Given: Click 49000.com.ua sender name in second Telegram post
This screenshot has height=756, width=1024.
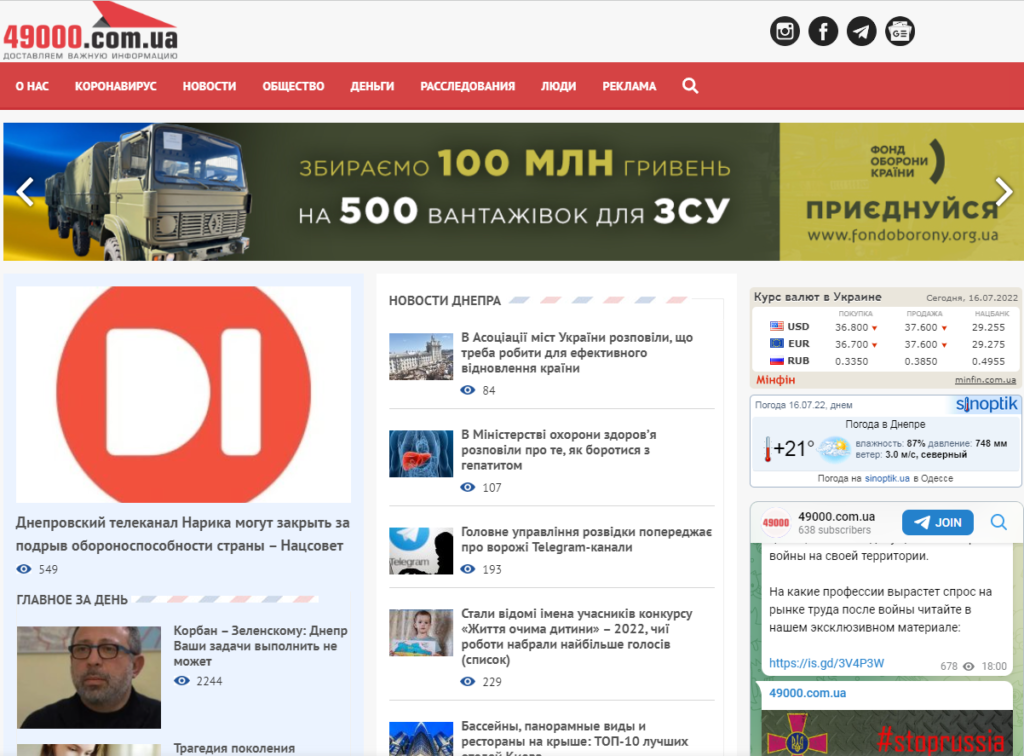Looking at the screenshot, I should click(x=807, y=693).
